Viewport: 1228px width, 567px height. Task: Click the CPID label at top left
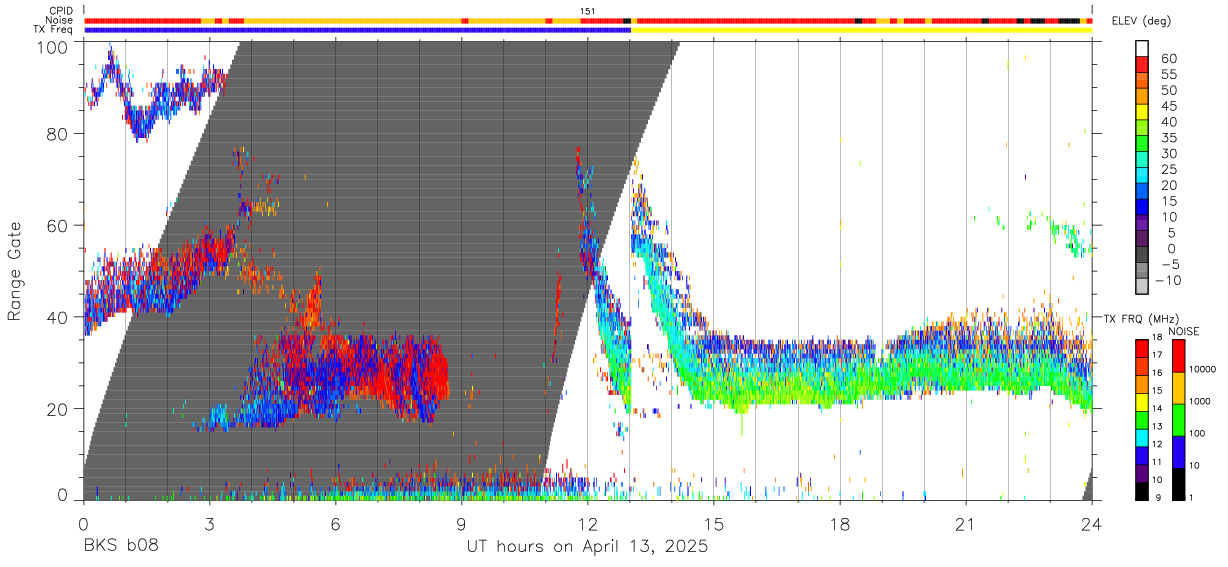click(60, 10)
